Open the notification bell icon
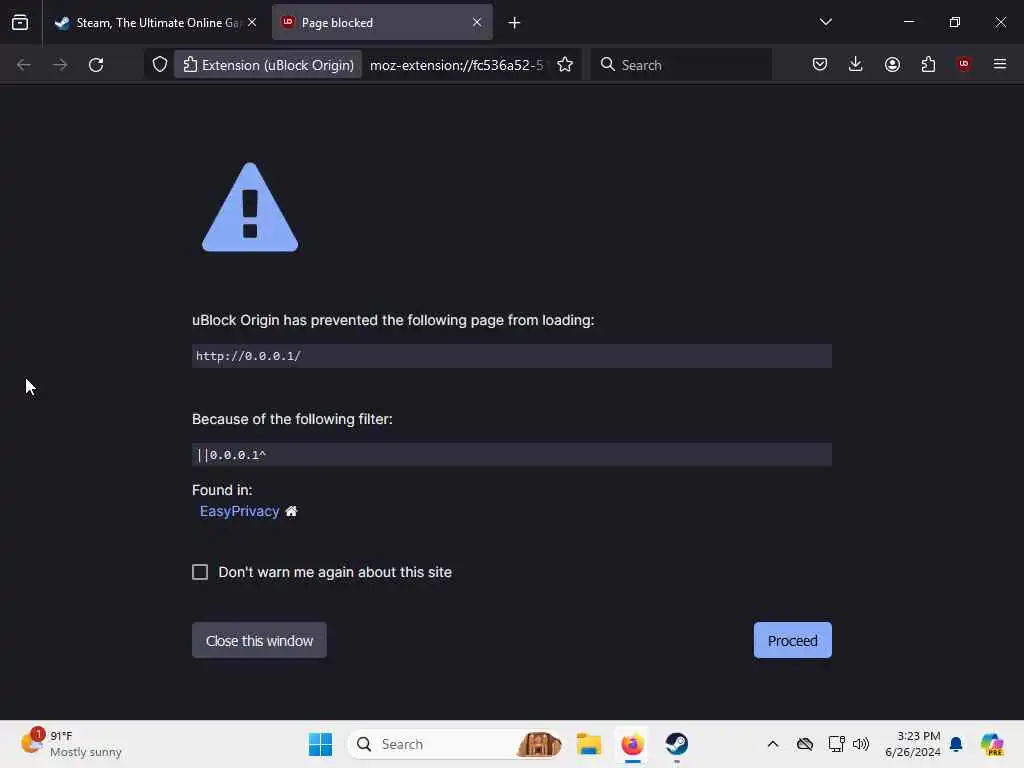1024x768 pixels. click(x=956, y=744)
